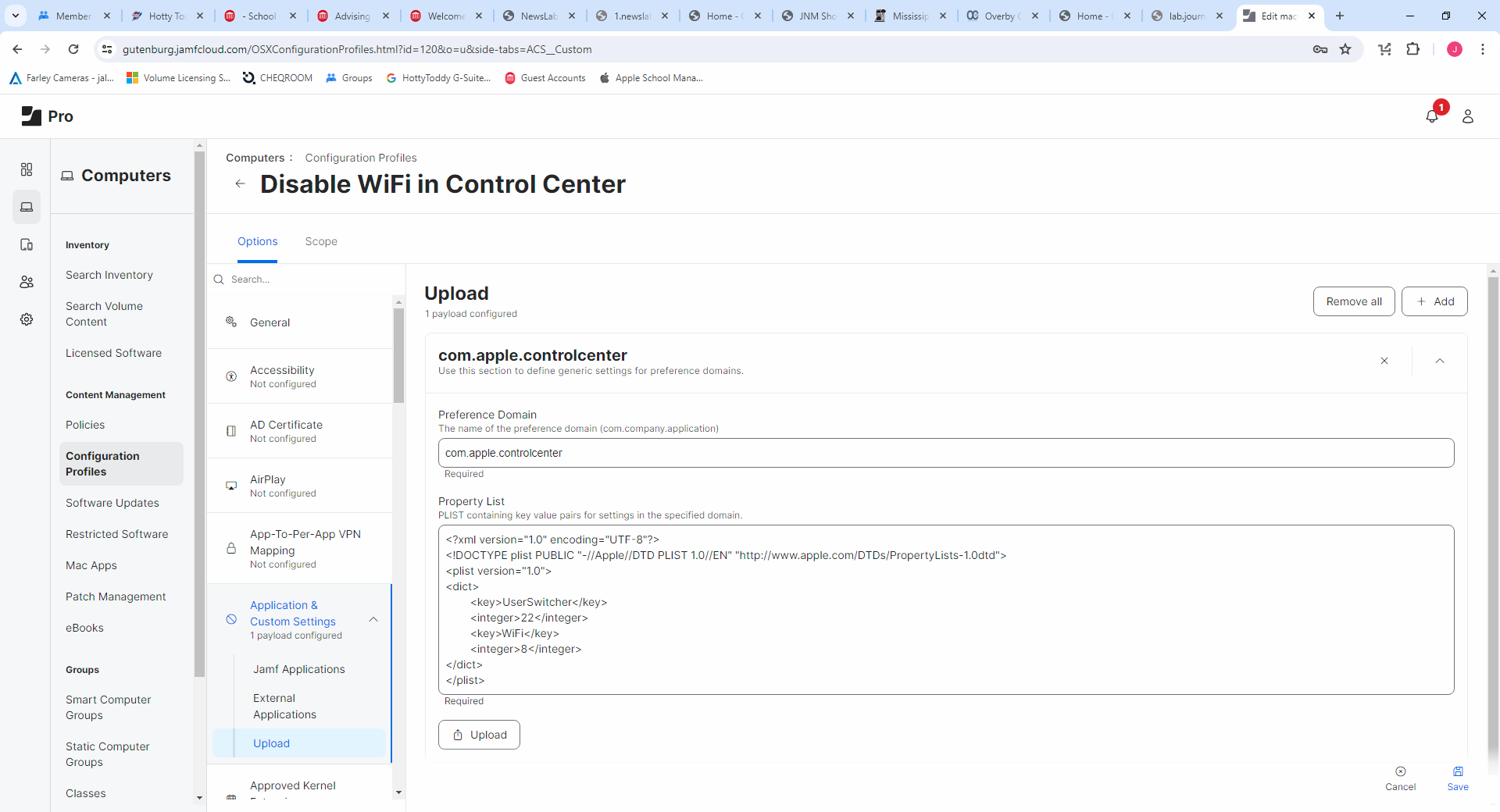This screenshot has height=812, width=1500.
Task: Click the payload Search field
Action: (x=306, y=280)
